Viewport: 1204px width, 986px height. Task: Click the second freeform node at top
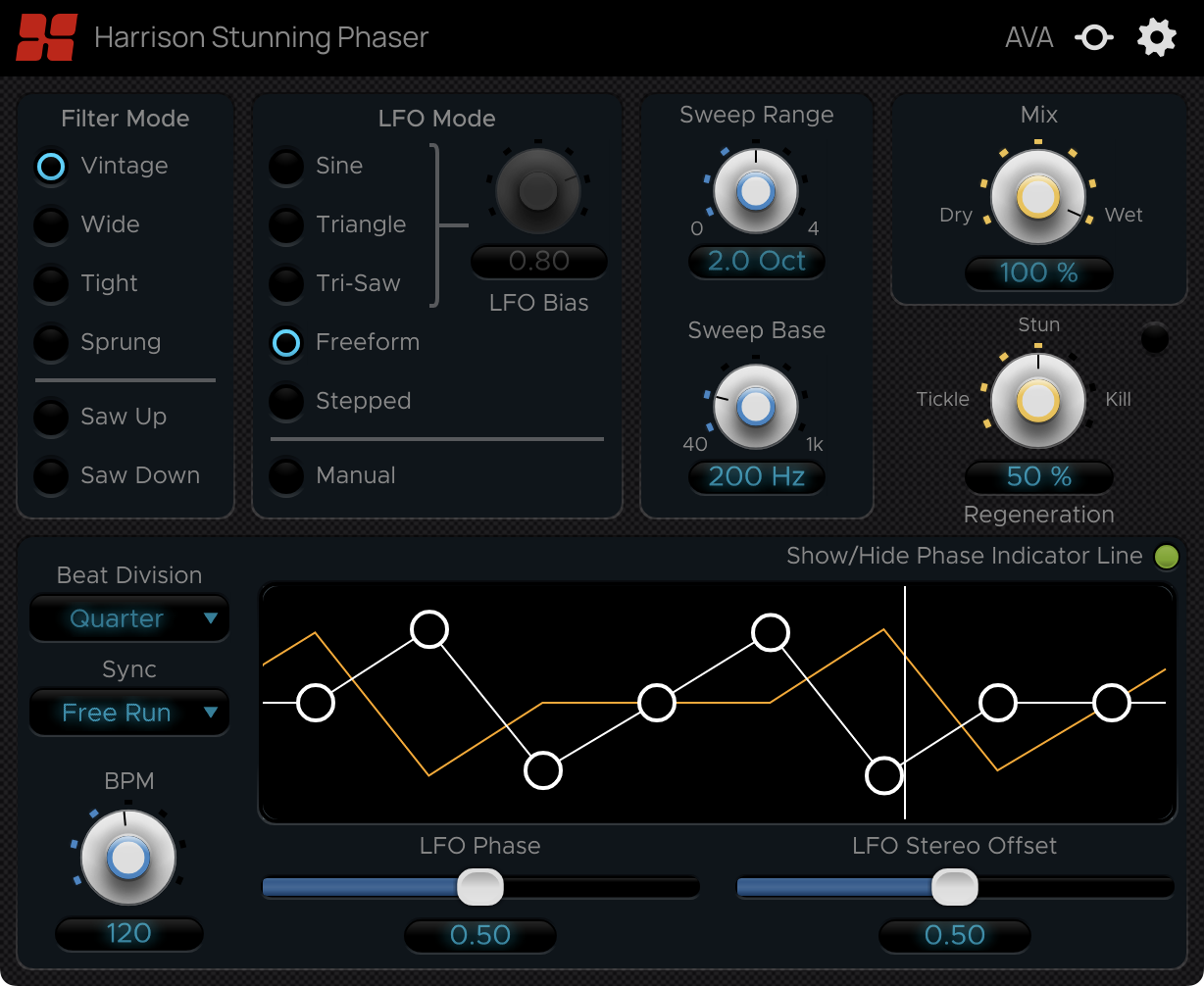click(429, 629)
